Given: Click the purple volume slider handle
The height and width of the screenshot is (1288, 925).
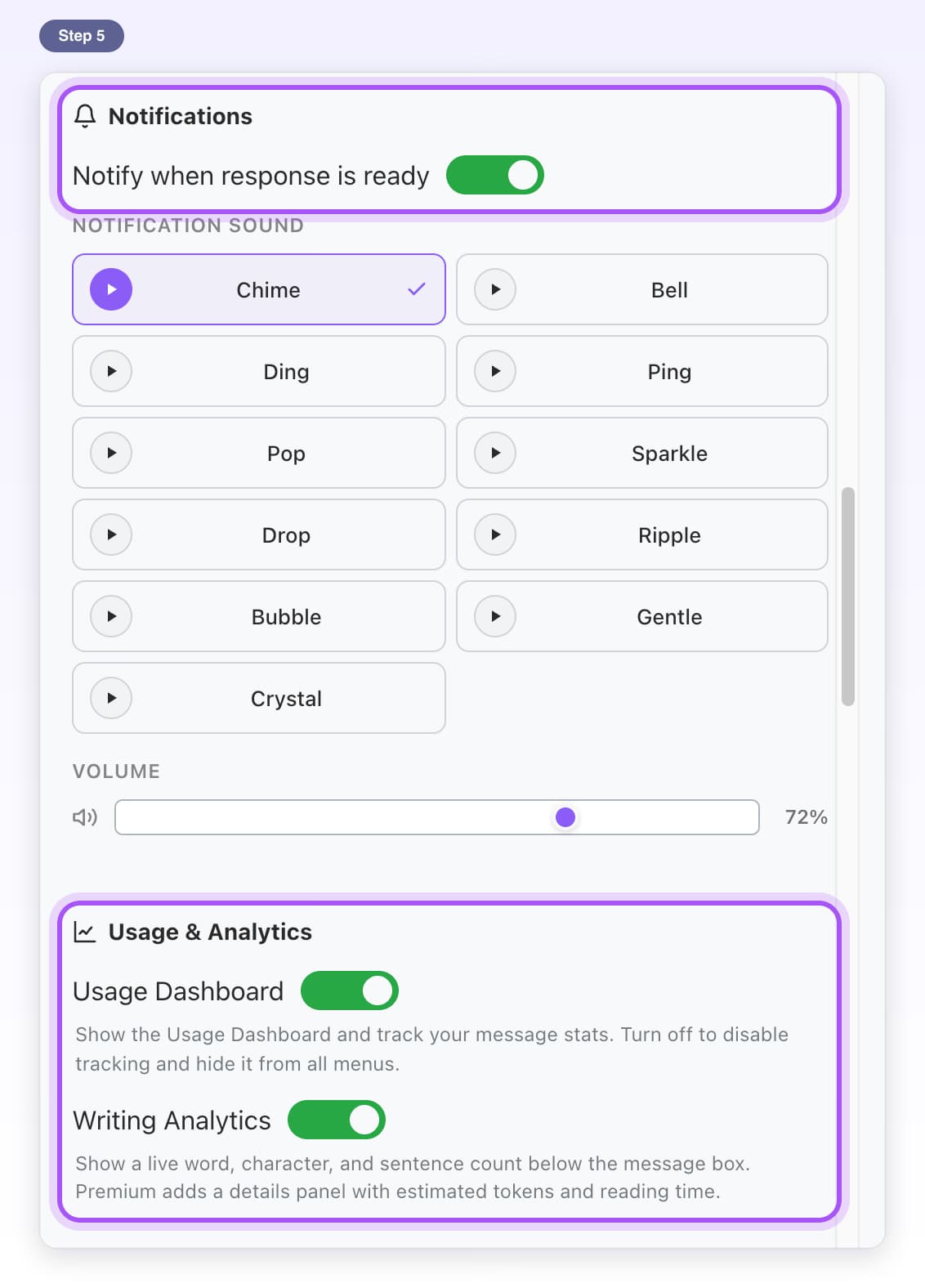Looking at the screenshot, I should pyautogui.click(x=565, y=817).
